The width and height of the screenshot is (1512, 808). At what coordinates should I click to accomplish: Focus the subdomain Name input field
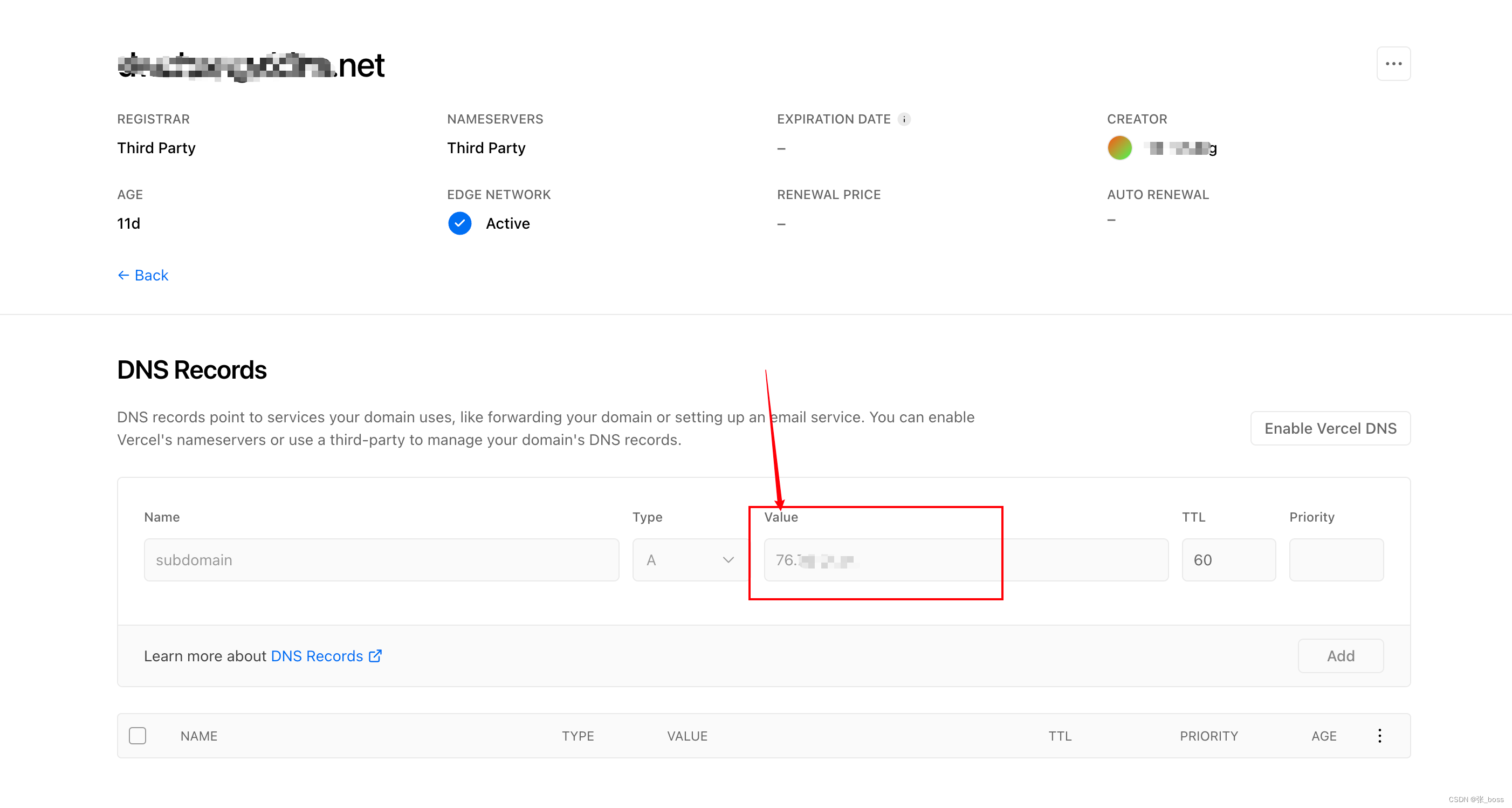click(x=381, y=559)
